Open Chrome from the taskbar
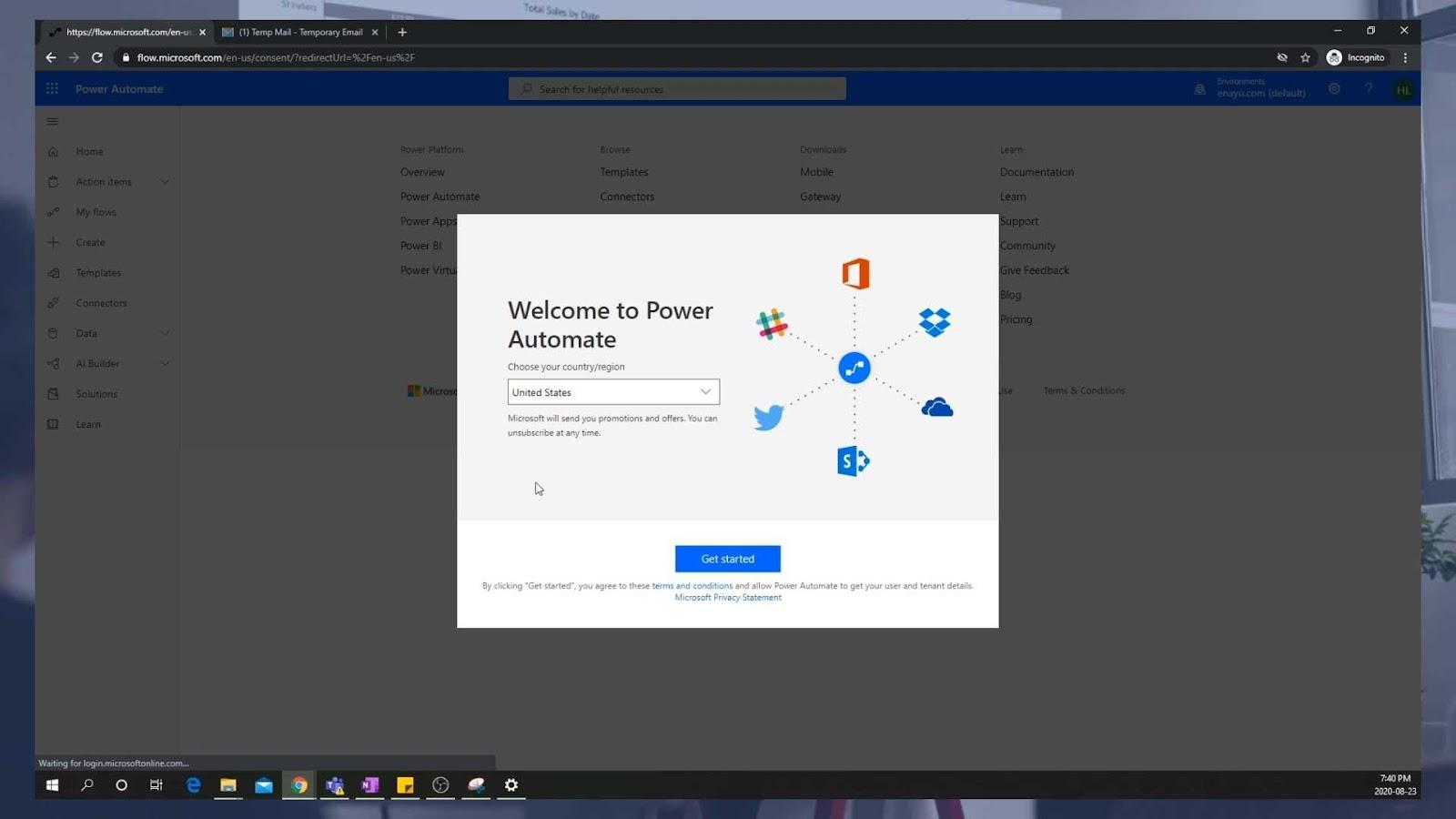The width and height of the screenshot is (1456, 819). [x=298, y=784]
